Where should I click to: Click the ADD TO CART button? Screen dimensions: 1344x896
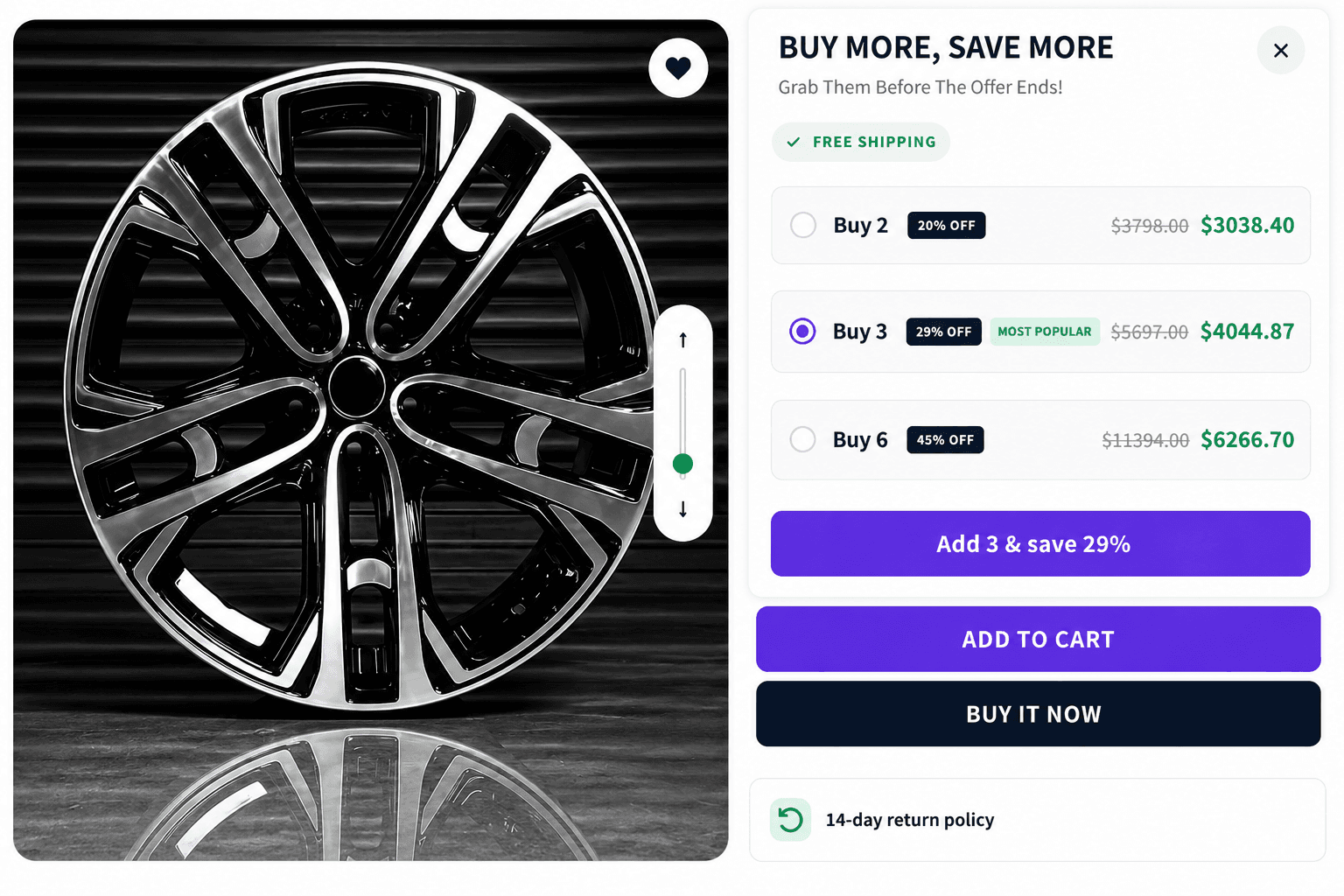click(1038, 640)
